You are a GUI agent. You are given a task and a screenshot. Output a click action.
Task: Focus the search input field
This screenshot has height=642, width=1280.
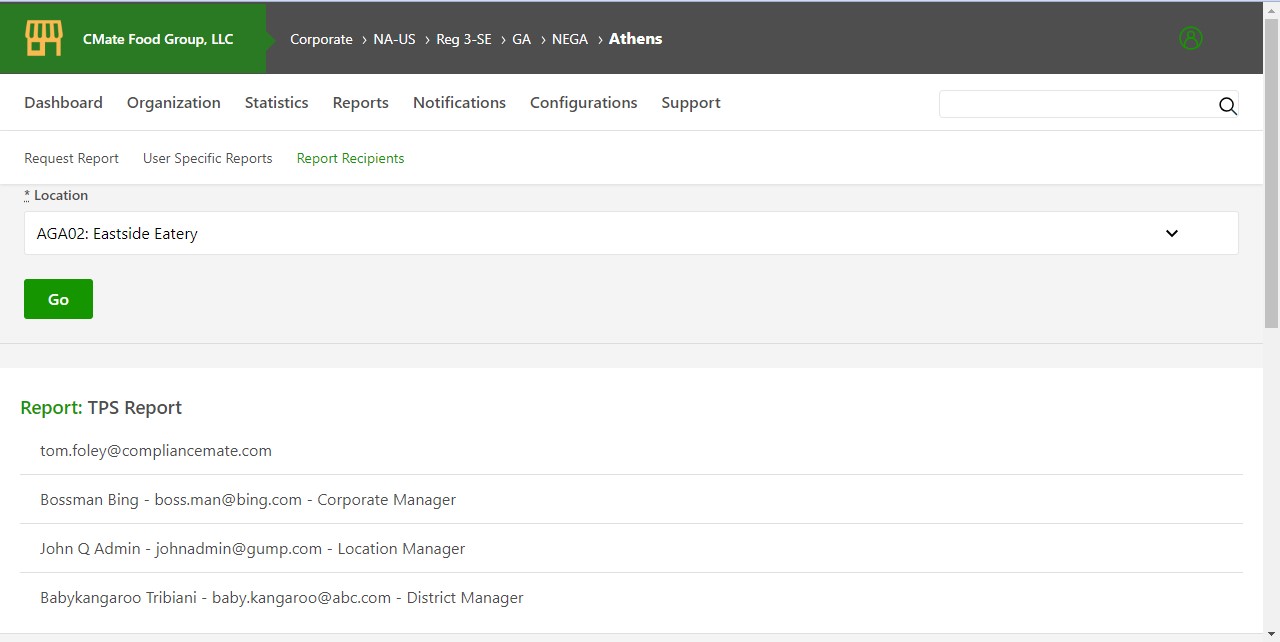pos(1075,105)
